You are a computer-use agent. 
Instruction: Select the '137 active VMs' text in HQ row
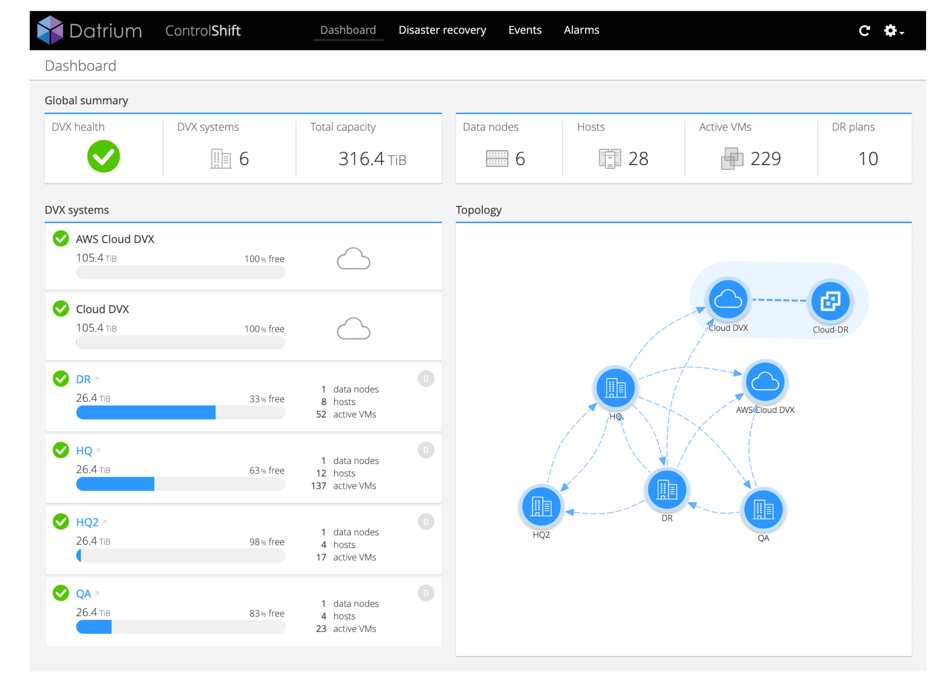[344, 486]
